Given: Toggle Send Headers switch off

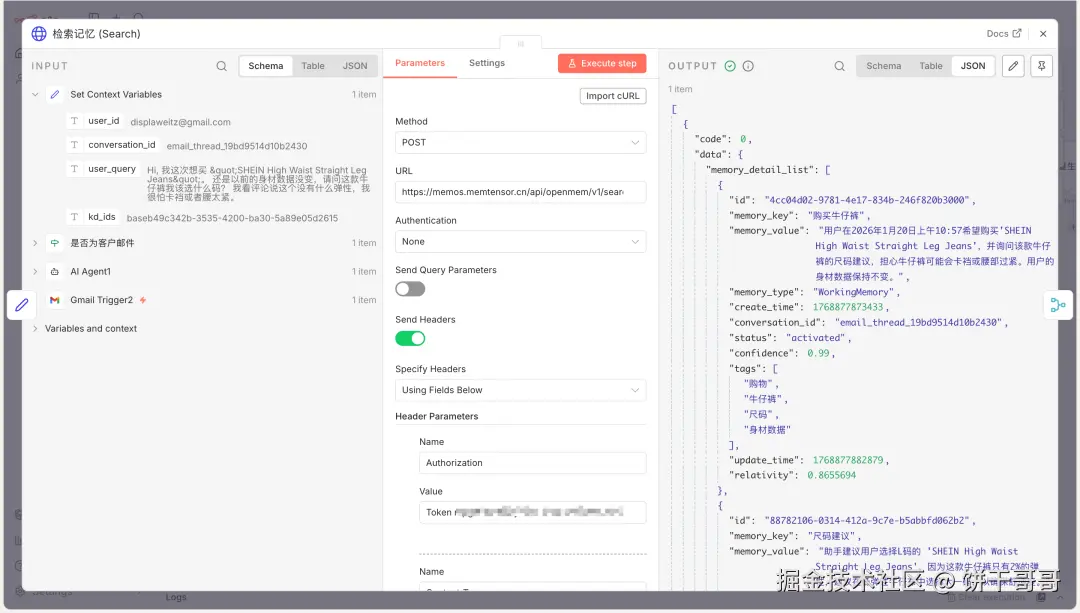Looking at the screenshot, I should tap(410, 339).
